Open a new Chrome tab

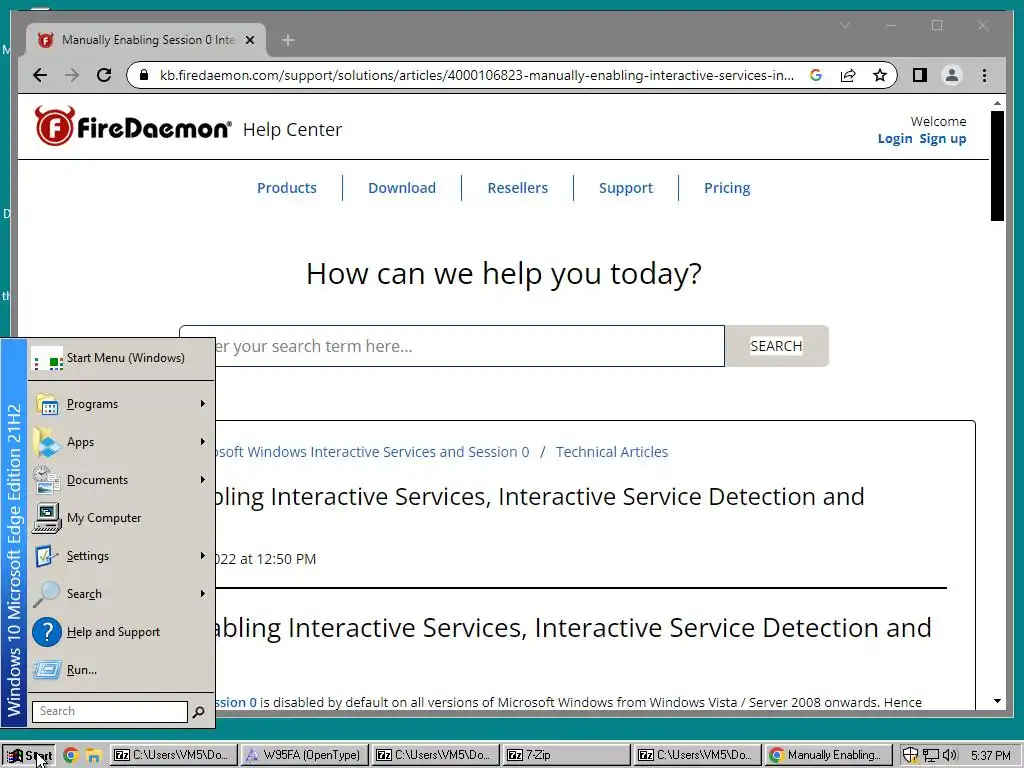click(x=288, y=40)
